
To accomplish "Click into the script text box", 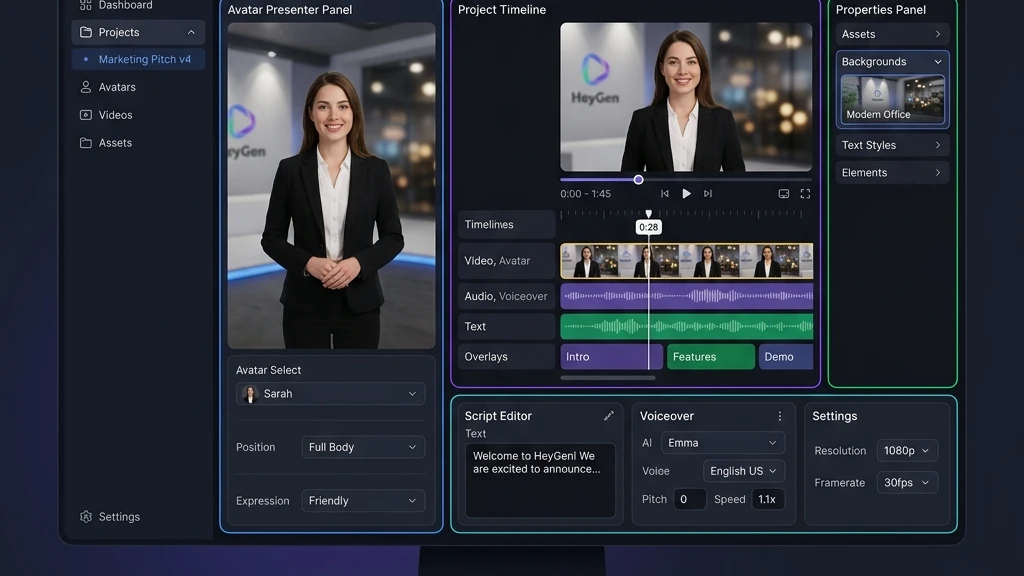I will pyautogui.click(x=540, y=481).
